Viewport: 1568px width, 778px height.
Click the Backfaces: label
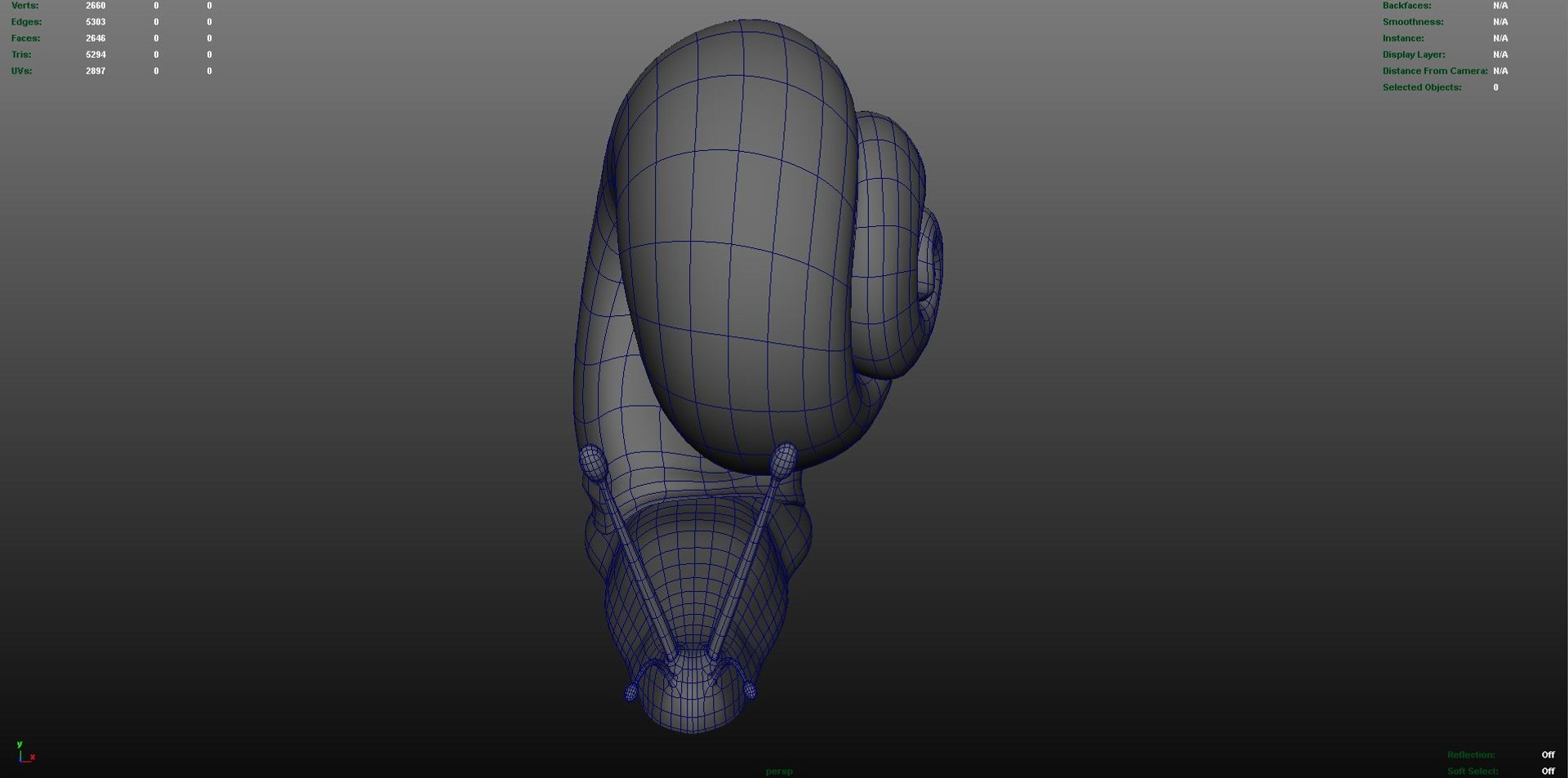point(1406,6)
